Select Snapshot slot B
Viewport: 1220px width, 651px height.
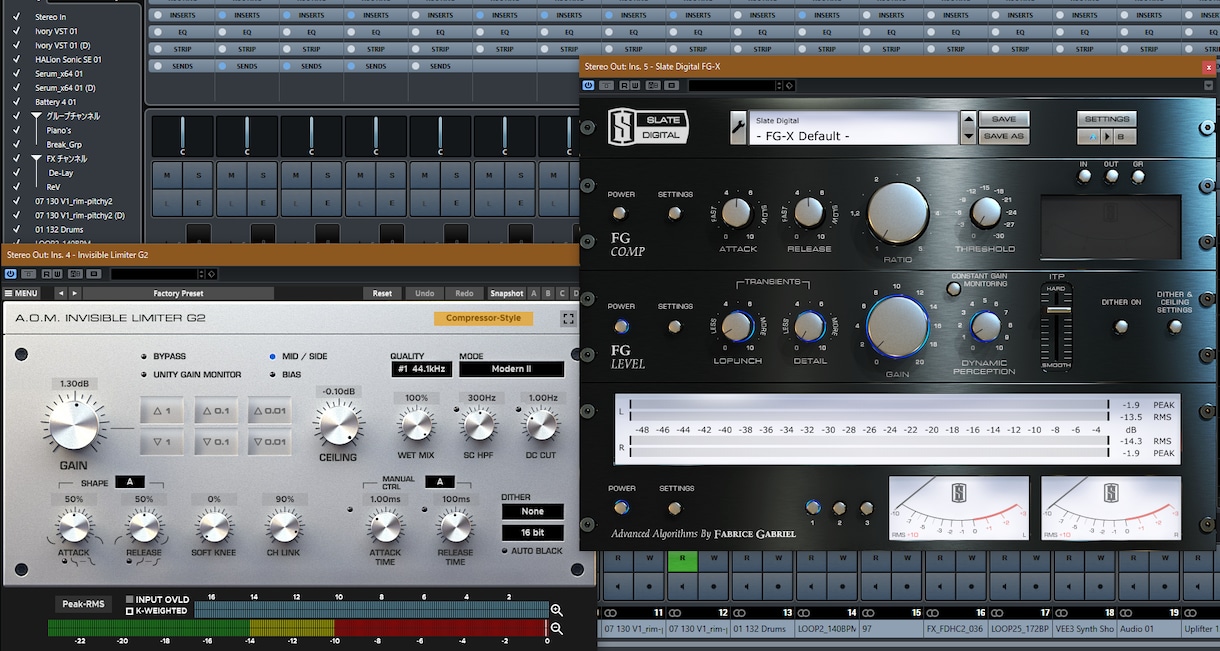pyautogui.click(x=547, y=293)
